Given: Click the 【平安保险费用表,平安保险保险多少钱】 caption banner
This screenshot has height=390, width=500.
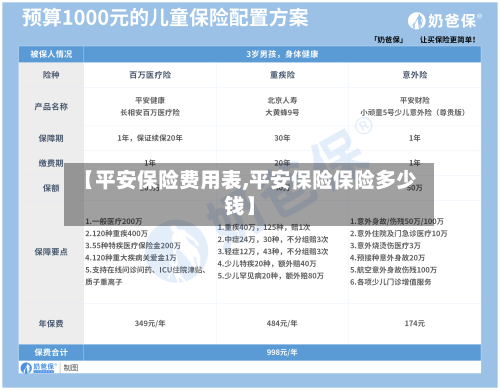Looking at the screenshot, I should [249, 194].
